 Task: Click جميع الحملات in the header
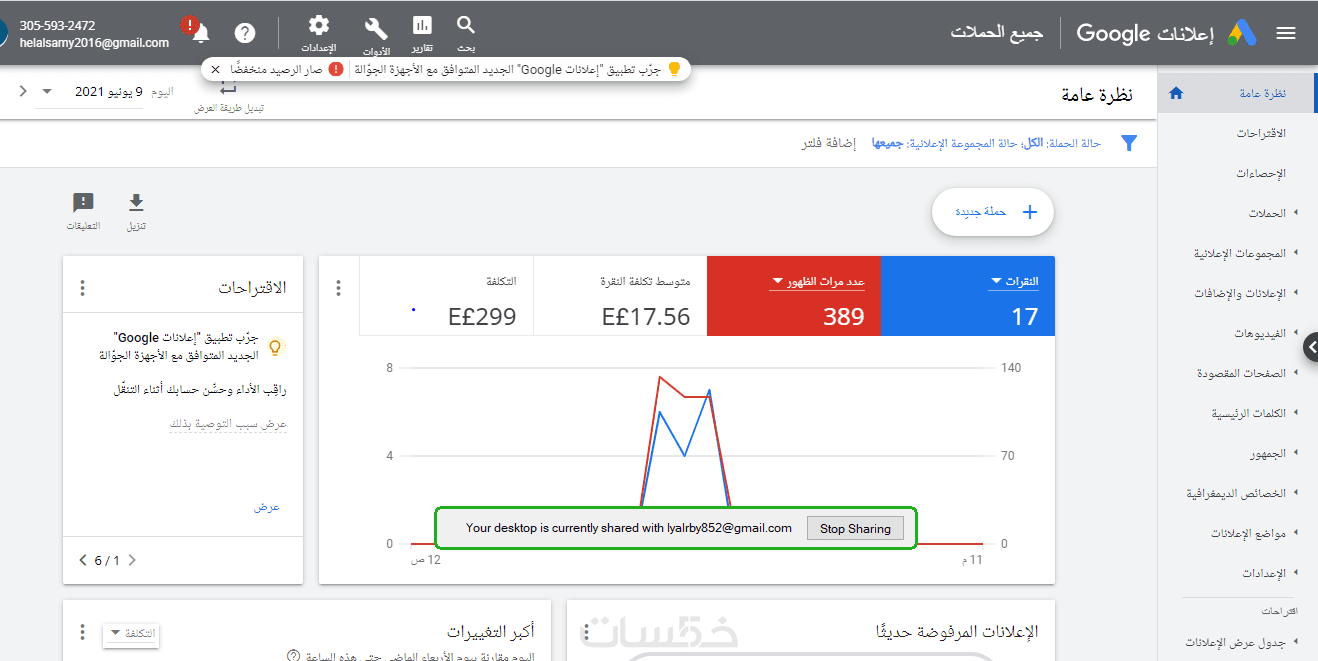click(996, 33)
